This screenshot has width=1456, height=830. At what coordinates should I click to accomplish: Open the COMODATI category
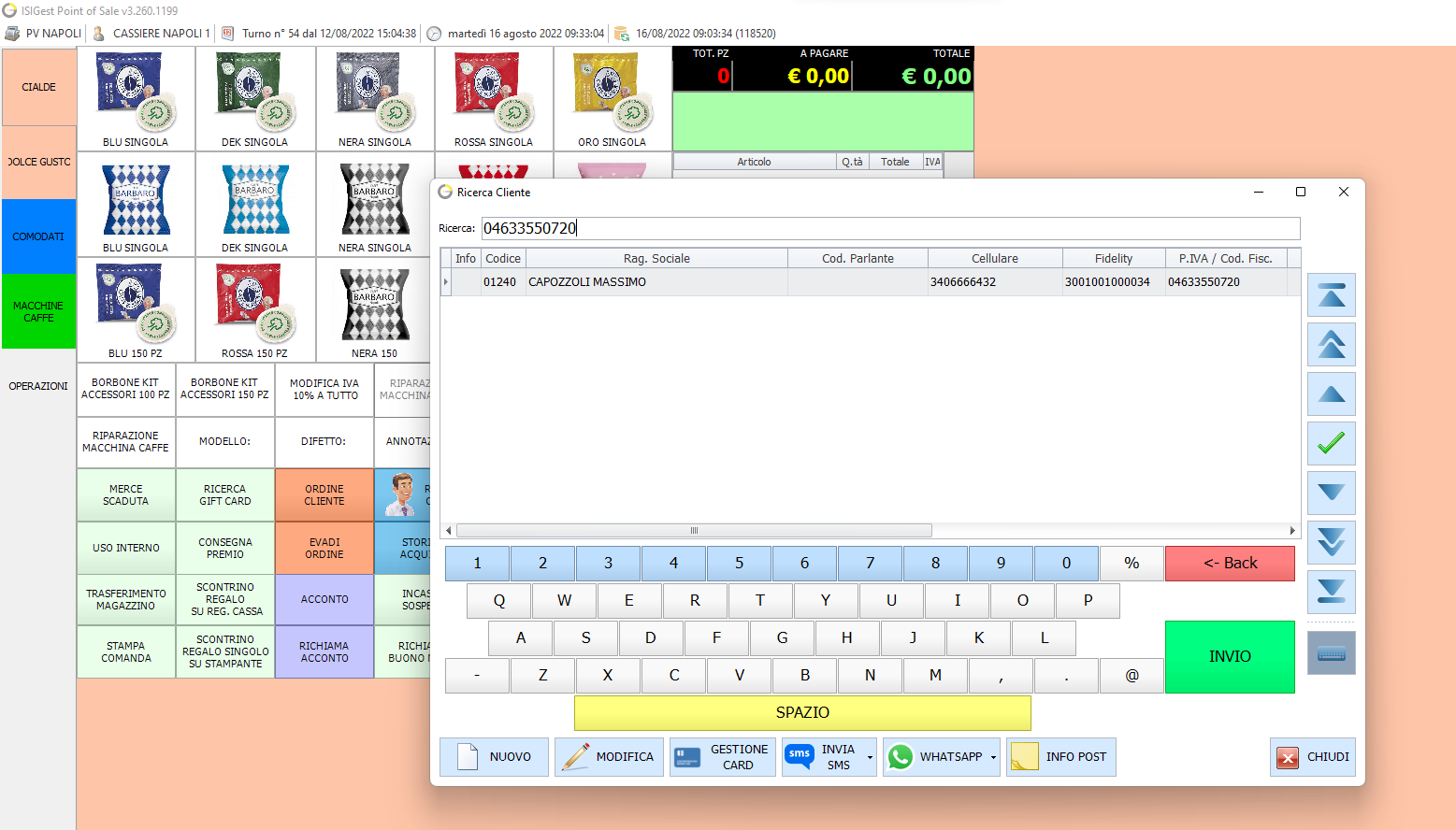point(39,236)
